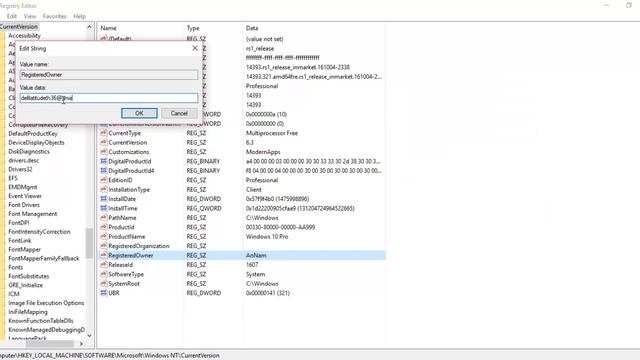Open the Edit menu
Viewport: 640px width, 360px height.
tap(12, 16)
